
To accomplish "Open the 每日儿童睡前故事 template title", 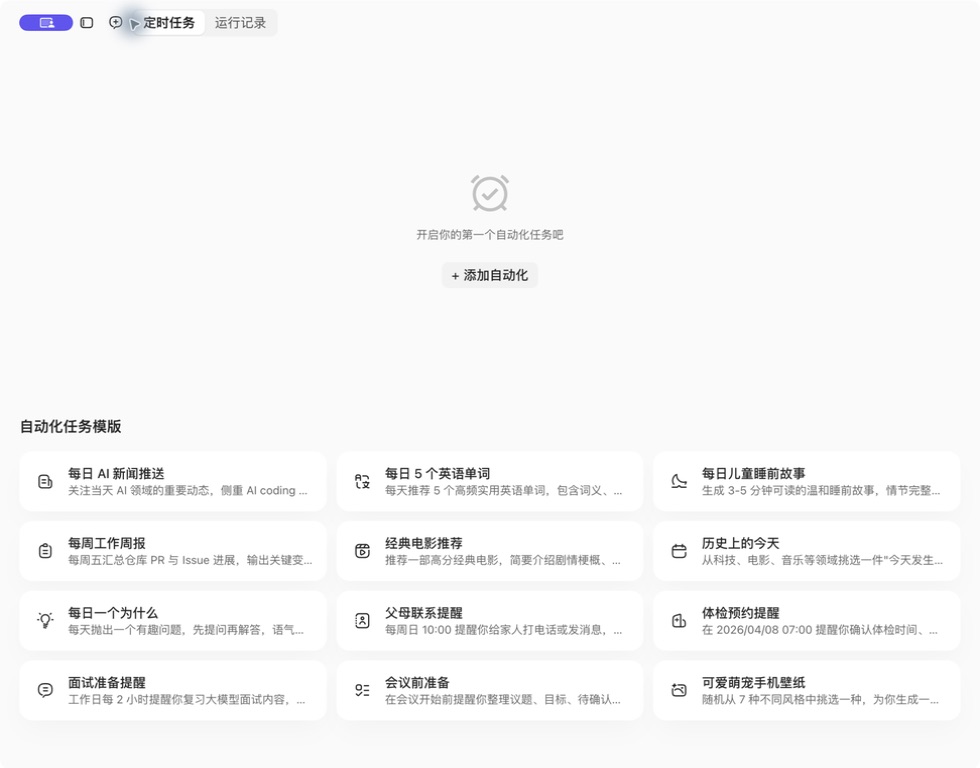I will (x=753, y=474).
